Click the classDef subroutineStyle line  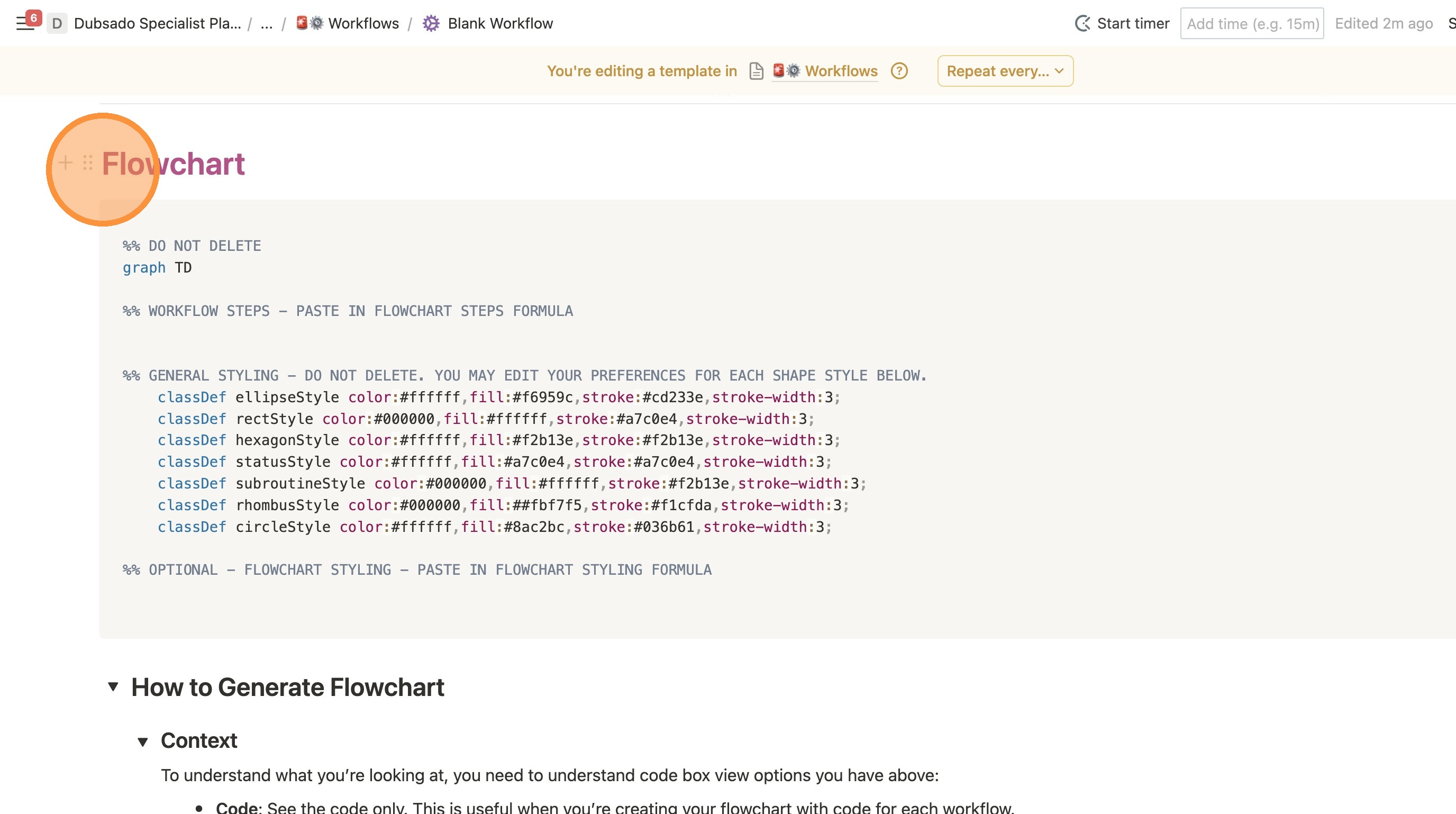[512, 483]
